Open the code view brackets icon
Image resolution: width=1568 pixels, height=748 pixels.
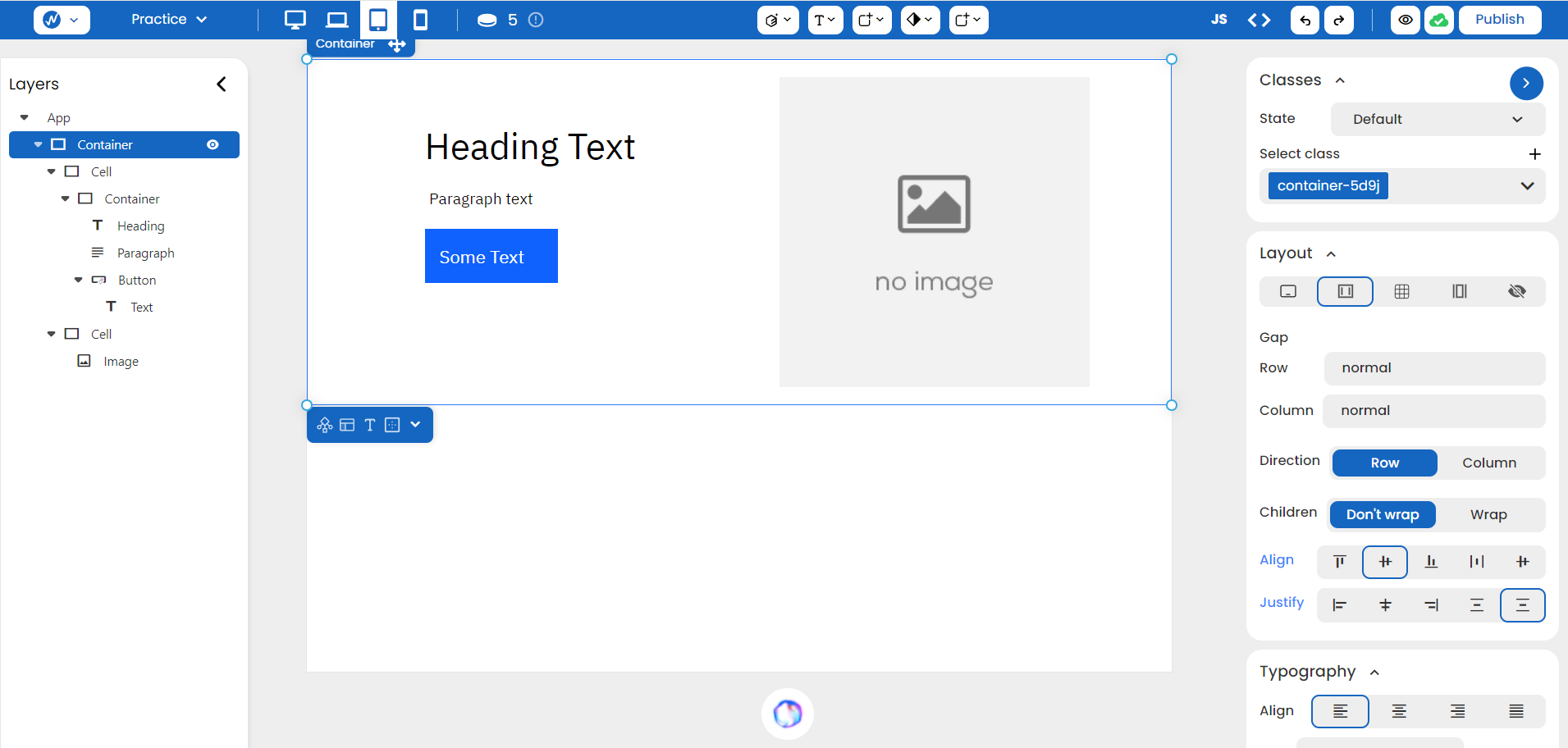point(1259,20)
